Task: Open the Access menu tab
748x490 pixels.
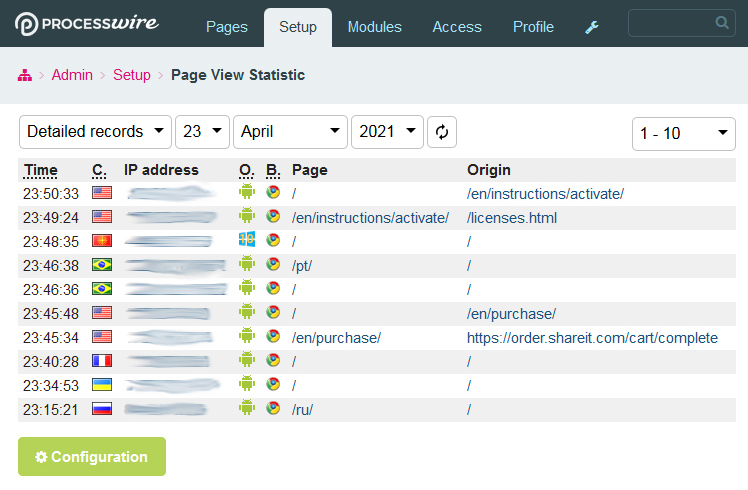Action: [x=457, y=27]
